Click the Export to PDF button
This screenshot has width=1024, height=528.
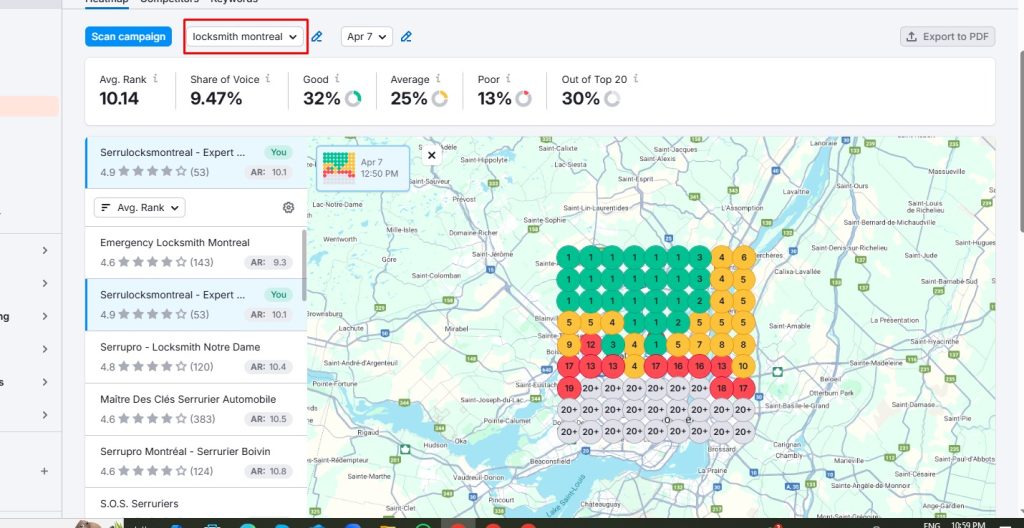(948, 37)
